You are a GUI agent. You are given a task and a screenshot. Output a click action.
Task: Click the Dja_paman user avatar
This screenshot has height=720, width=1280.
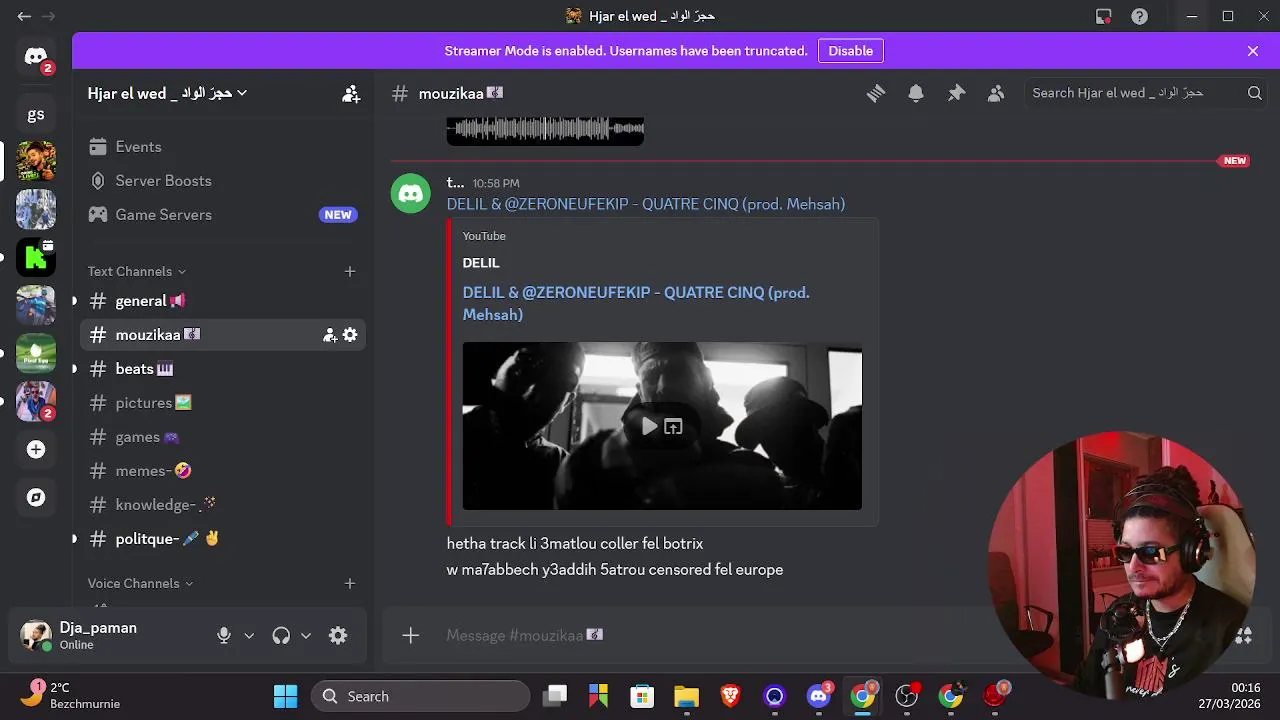point(36,636)
